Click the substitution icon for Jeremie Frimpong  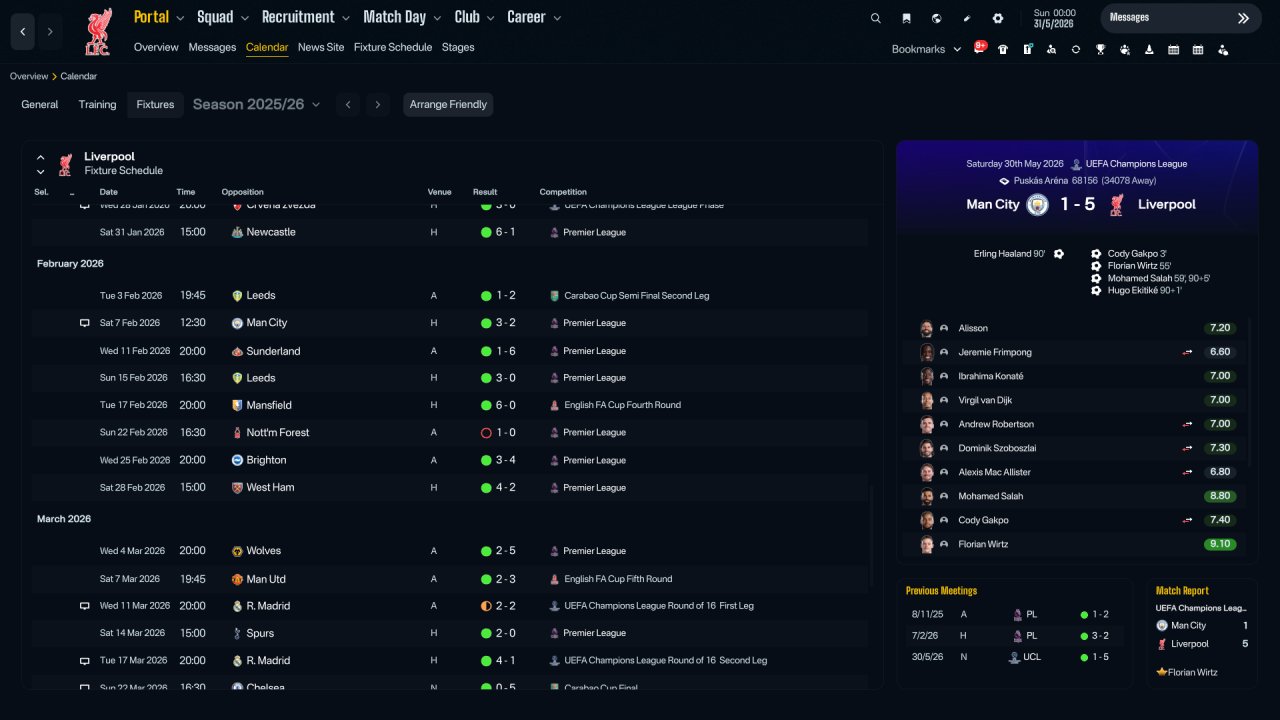click(1187, 352)
